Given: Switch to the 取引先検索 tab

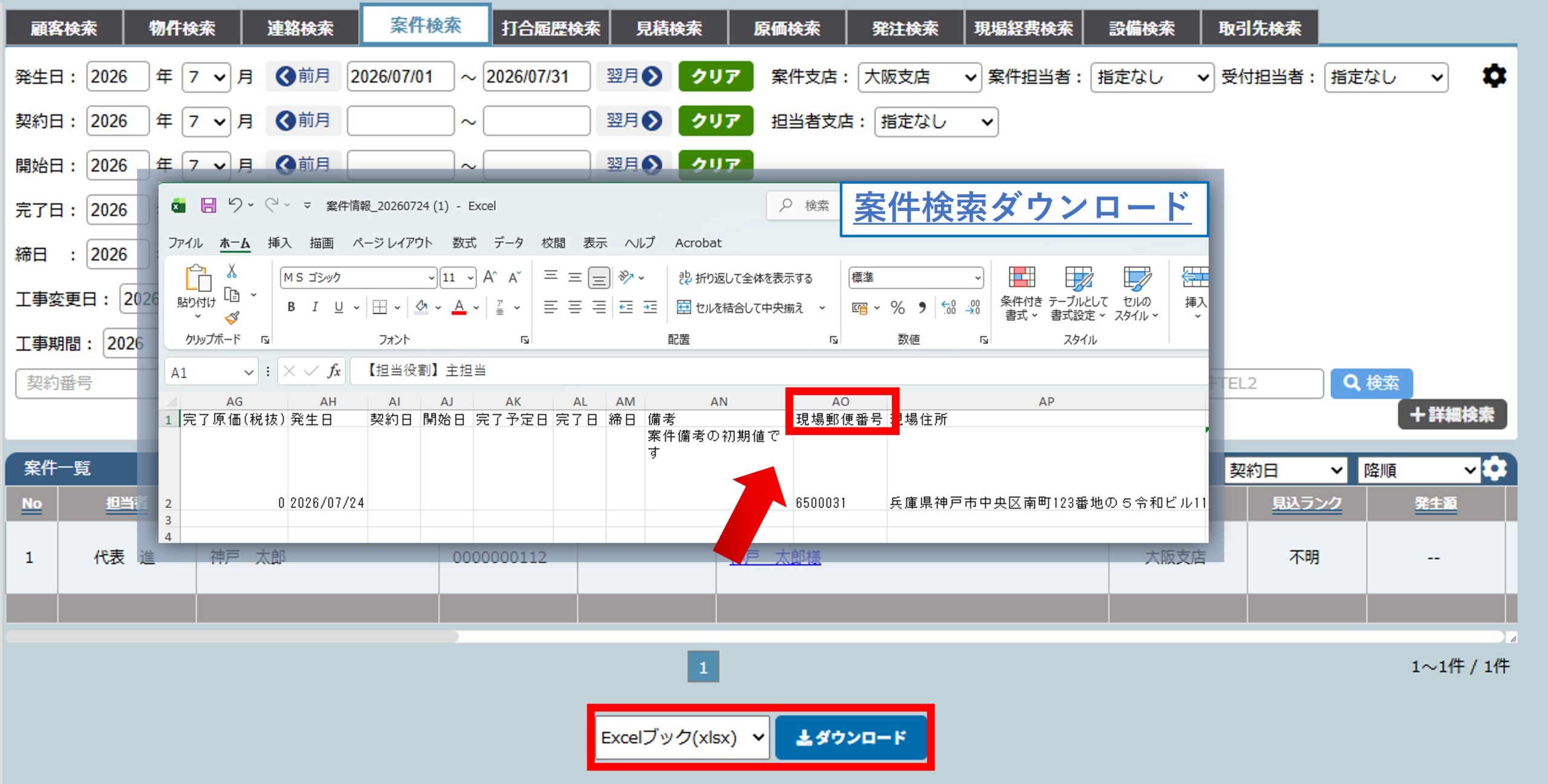Looking at the screenshot, I should pos(1260,28).
